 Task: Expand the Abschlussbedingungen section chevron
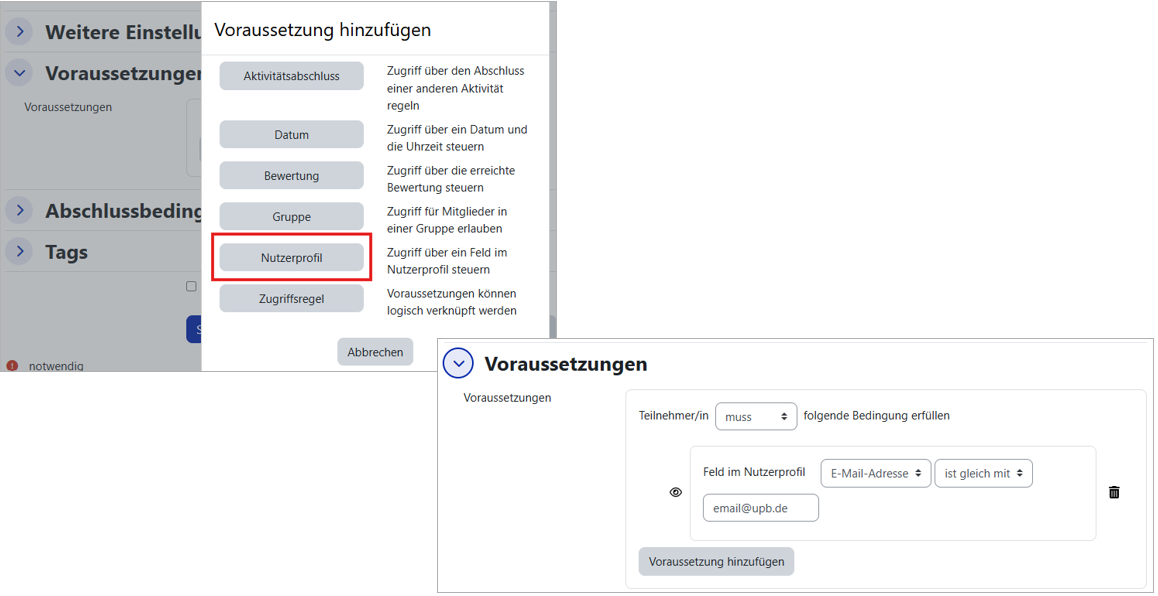click(x=19, y=210)
